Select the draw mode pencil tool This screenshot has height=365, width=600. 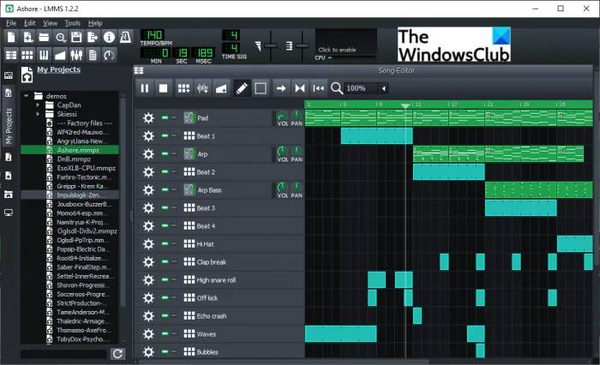[242, 88]
